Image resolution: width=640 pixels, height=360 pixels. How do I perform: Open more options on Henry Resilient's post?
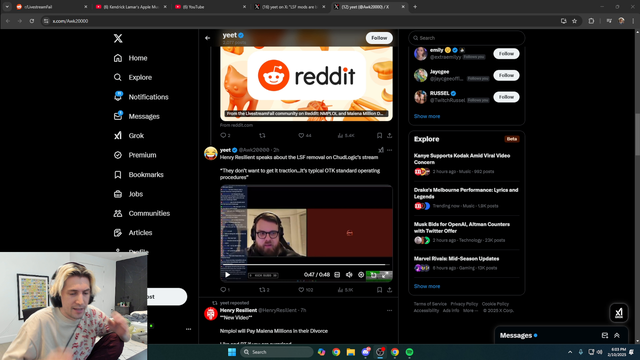coord(390,310)
